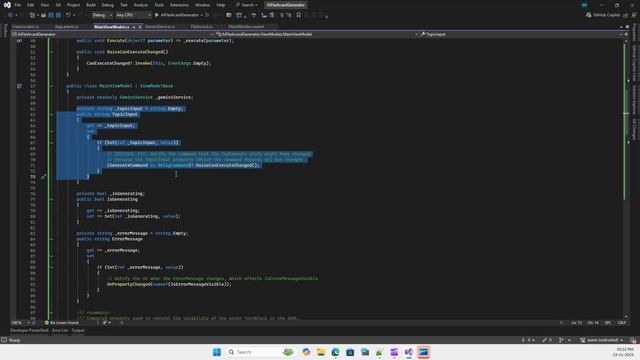Open the GitHub Copilot Chat side tab
Viewport: 640px width, 360px height.
pos(634,63)
